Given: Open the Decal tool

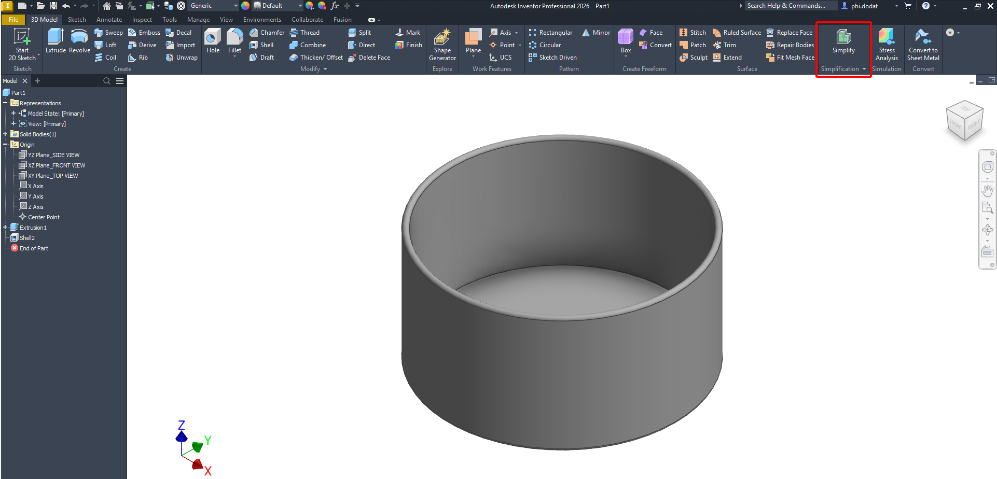Looking at the screenshot, I should [179, 32].
